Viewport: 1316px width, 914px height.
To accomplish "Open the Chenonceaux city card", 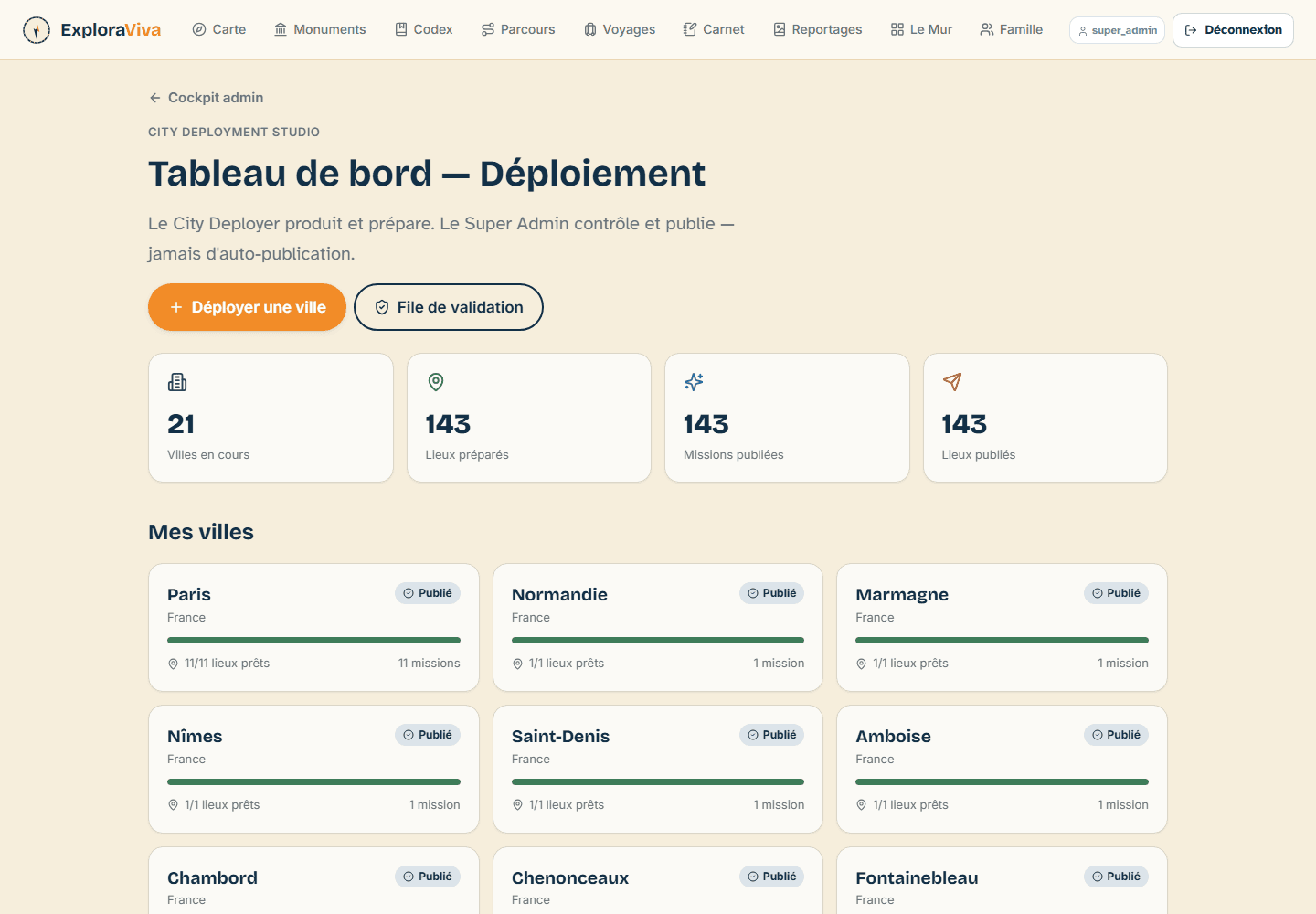I will pos(658,881).
